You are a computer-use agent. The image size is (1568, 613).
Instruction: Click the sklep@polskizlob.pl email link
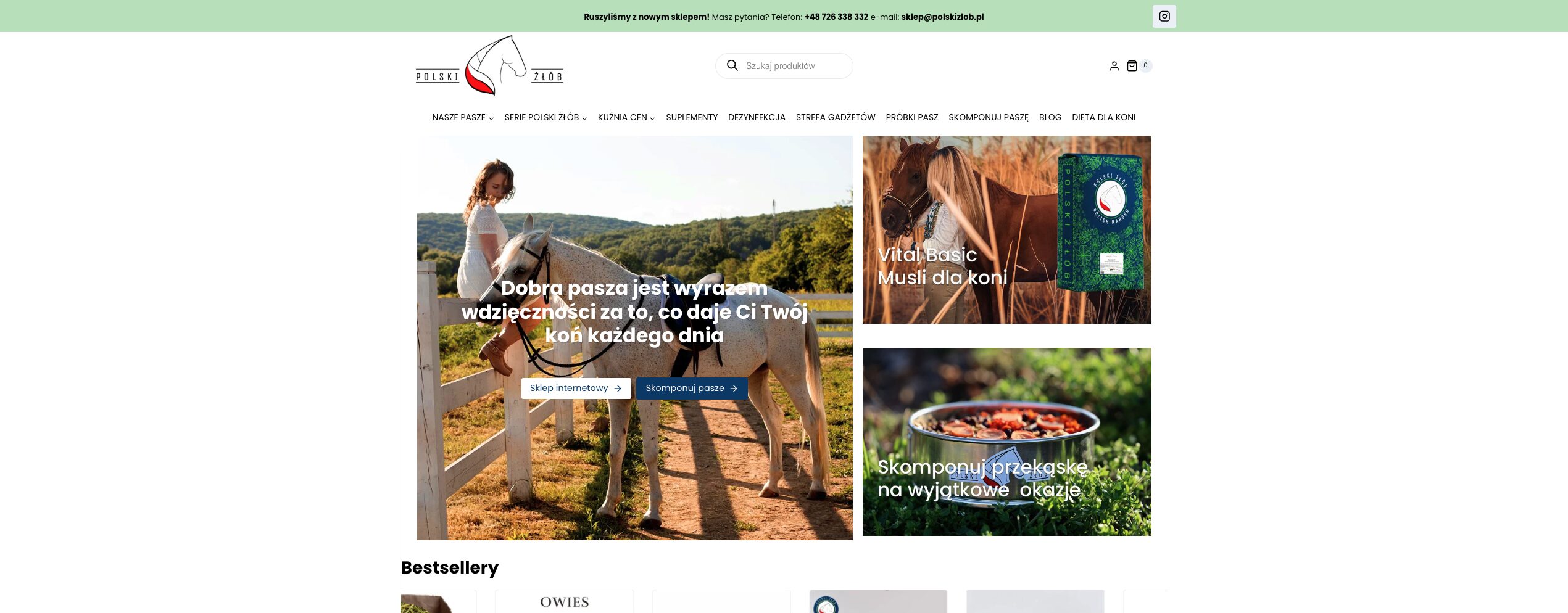click(x=942, y=17)
